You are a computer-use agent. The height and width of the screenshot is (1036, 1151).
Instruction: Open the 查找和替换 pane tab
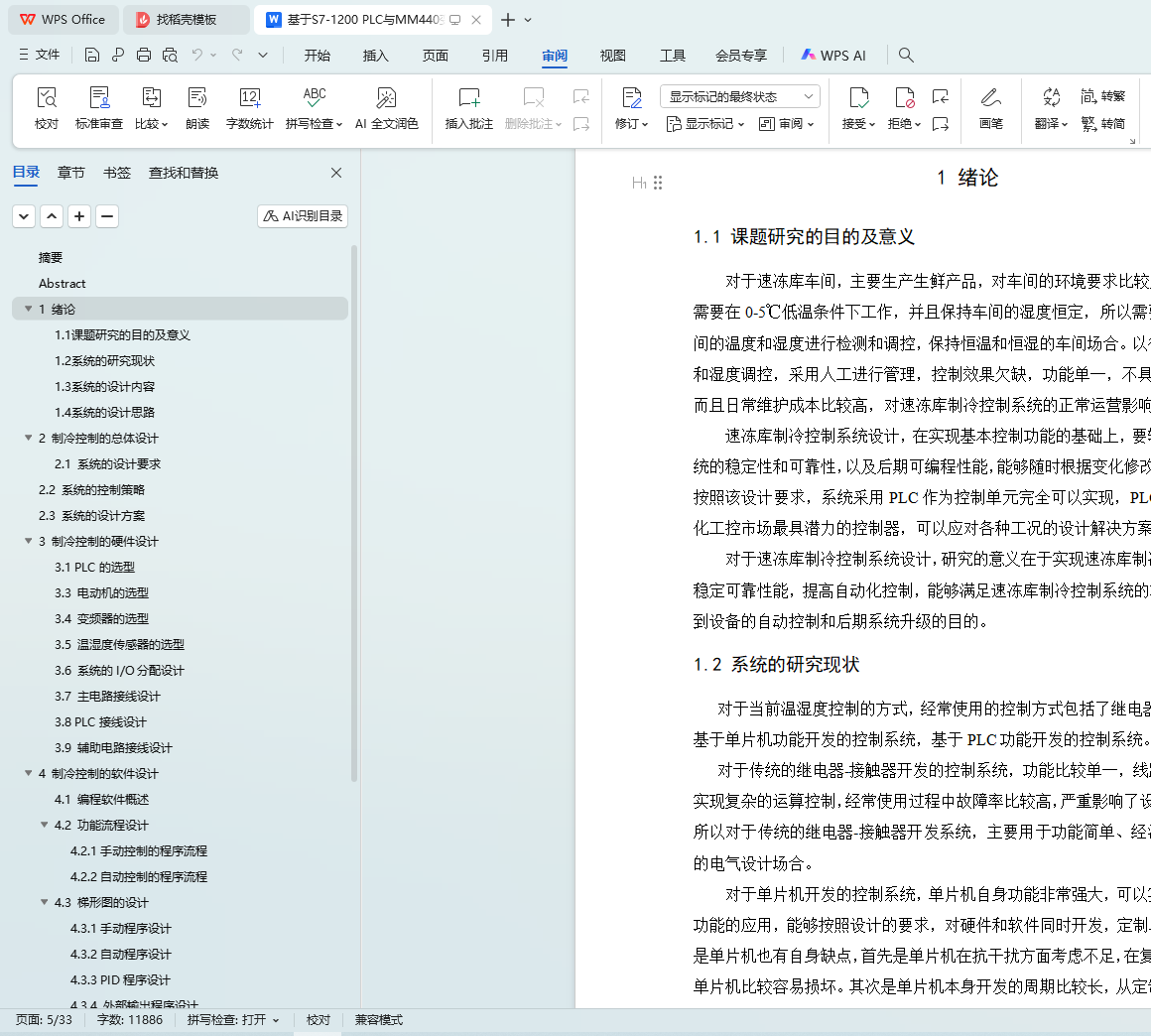[x=184, y=173]
